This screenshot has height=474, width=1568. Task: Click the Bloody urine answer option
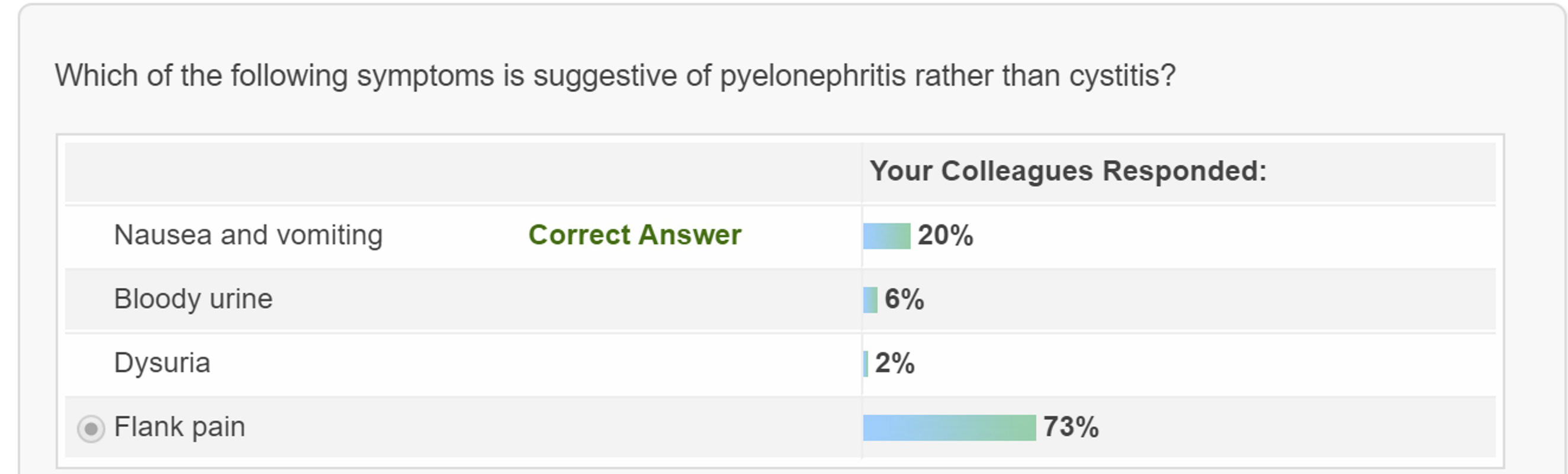click(193, 299)
